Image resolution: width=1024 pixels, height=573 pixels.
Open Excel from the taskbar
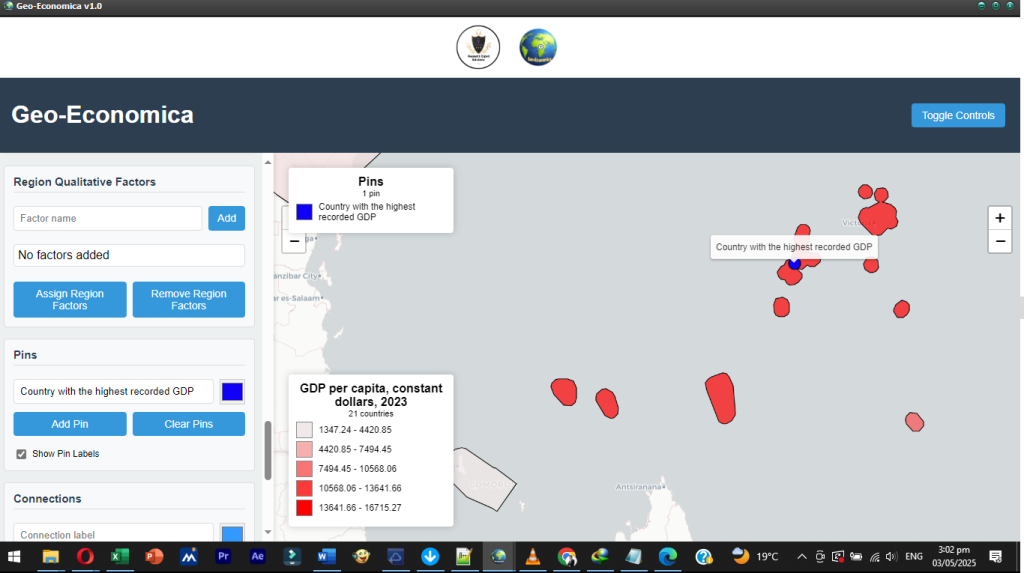coord(118,557)
